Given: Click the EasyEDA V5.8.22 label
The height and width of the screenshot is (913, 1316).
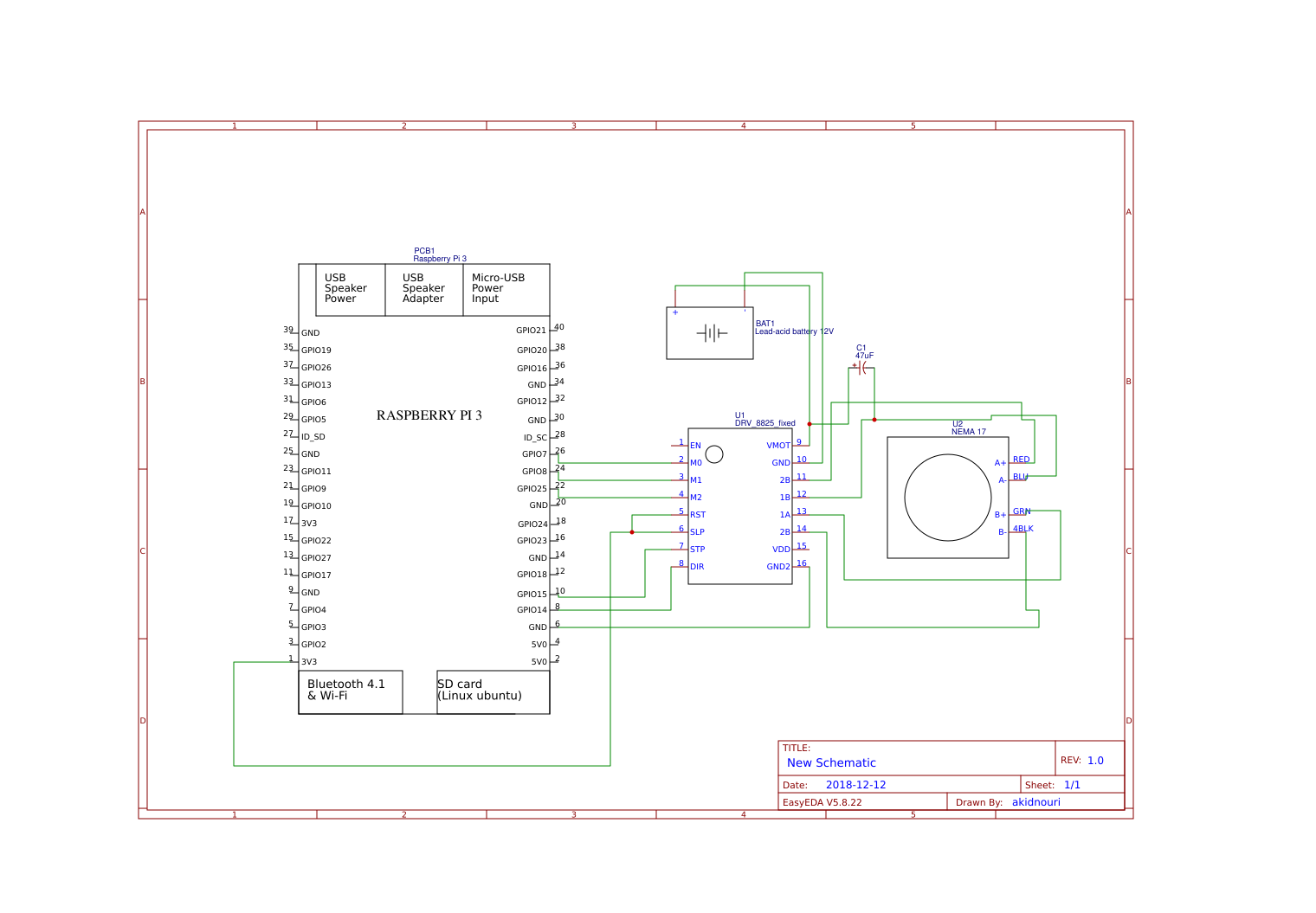Looking at the screenshot, I should coord(822,801).
